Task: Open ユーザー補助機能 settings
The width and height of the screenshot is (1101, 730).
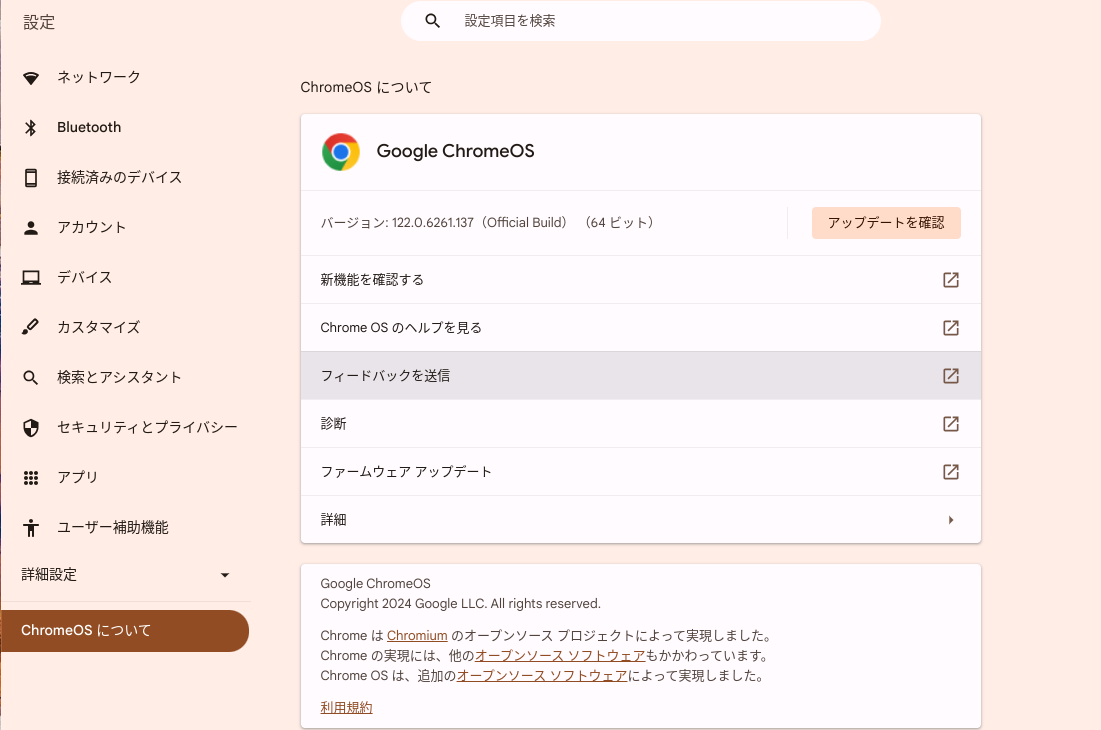Action: pos(113,527)
